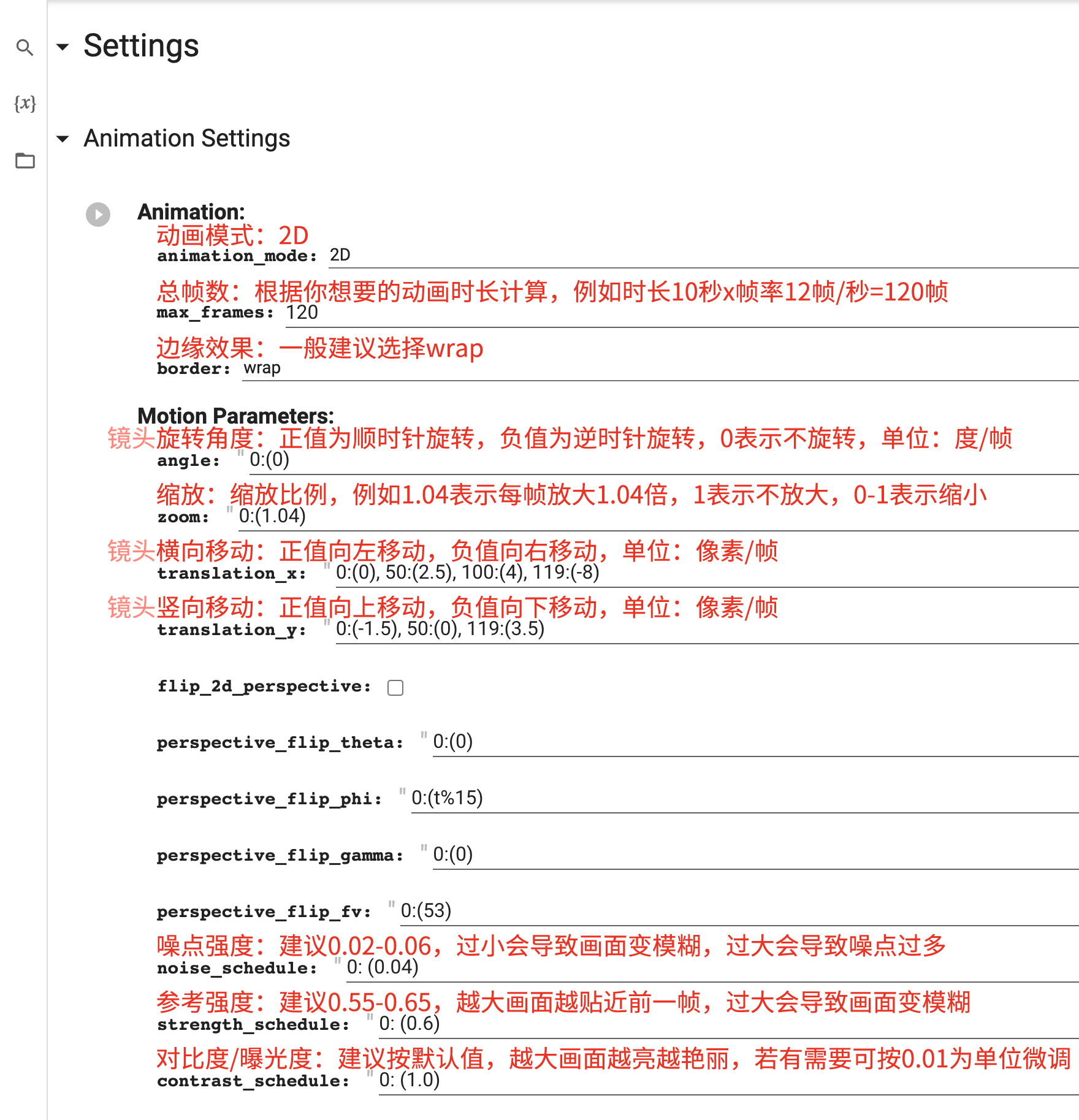The height and width of the screenshot is (1120, 1079).
Task: Click the bold Animation: label
Action: coord(191,212)
